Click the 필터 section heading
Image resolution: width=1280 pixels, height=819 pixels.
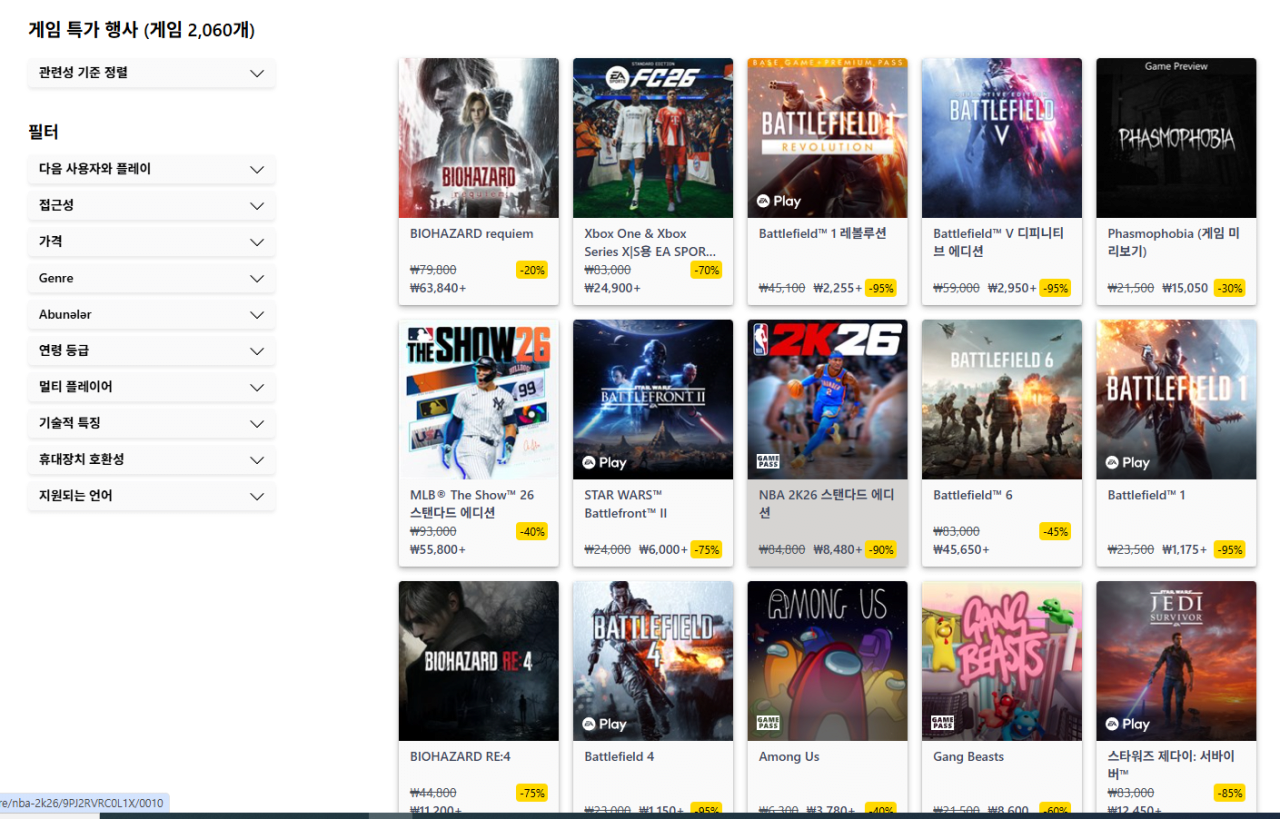coord(43,132)
